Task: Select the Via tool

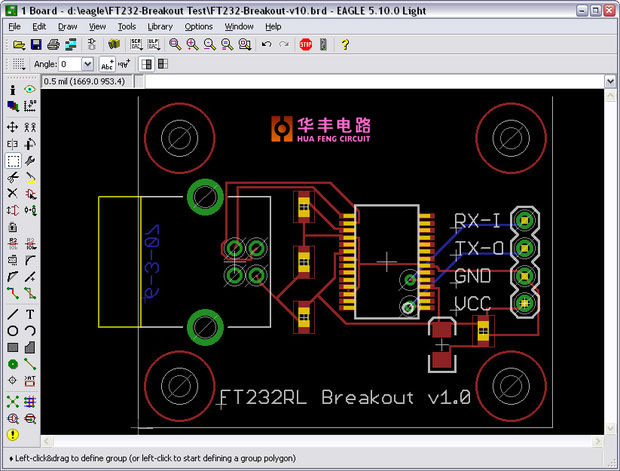Action: tap(13, 364)
